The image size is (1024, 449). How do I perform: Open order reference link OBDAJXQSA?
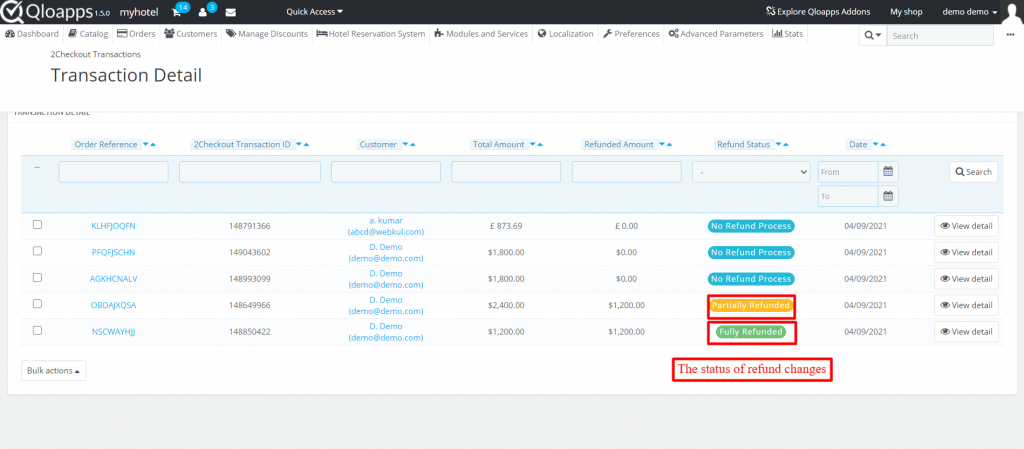point(114,305)
